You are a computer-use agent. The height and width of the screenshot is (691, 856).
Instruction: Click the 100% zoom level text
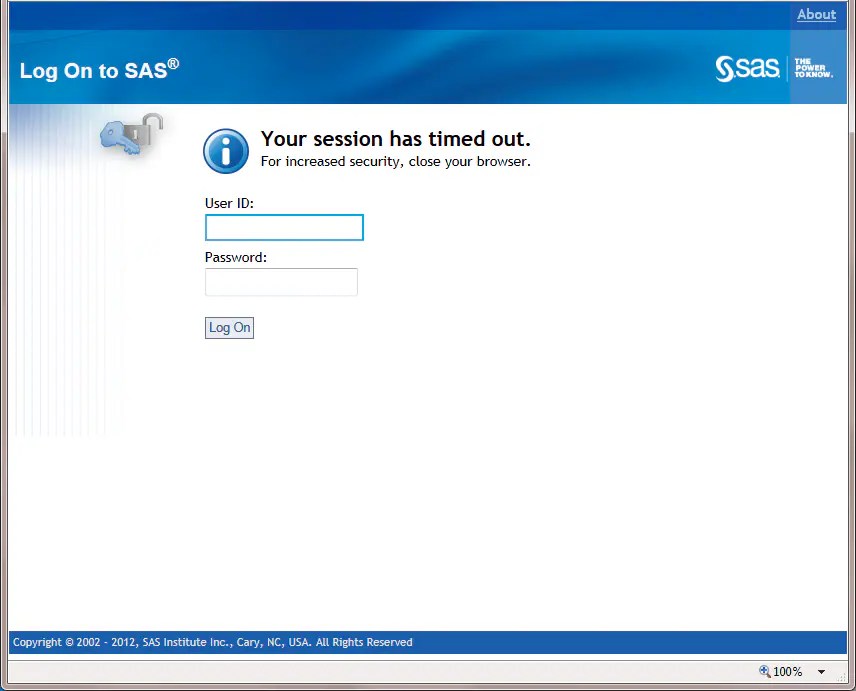tap(787, 671)
